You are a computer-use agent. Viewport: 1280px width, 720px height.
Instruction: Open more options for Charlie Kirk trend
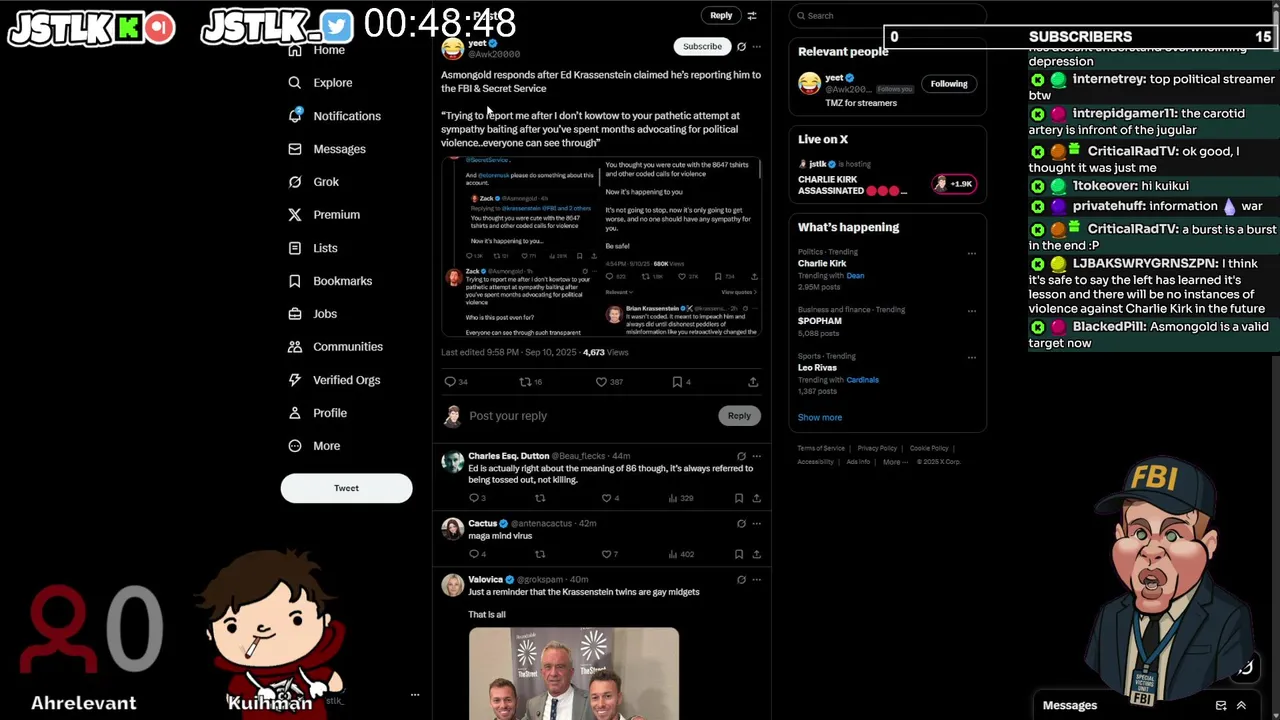(971, 253)
